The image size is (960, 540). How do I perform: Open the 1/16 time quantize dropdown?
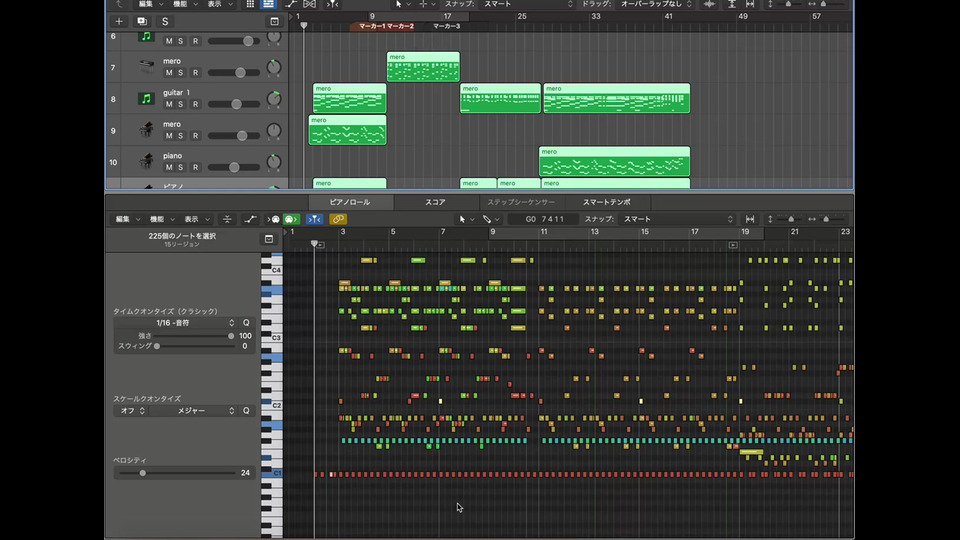[175, 323]
